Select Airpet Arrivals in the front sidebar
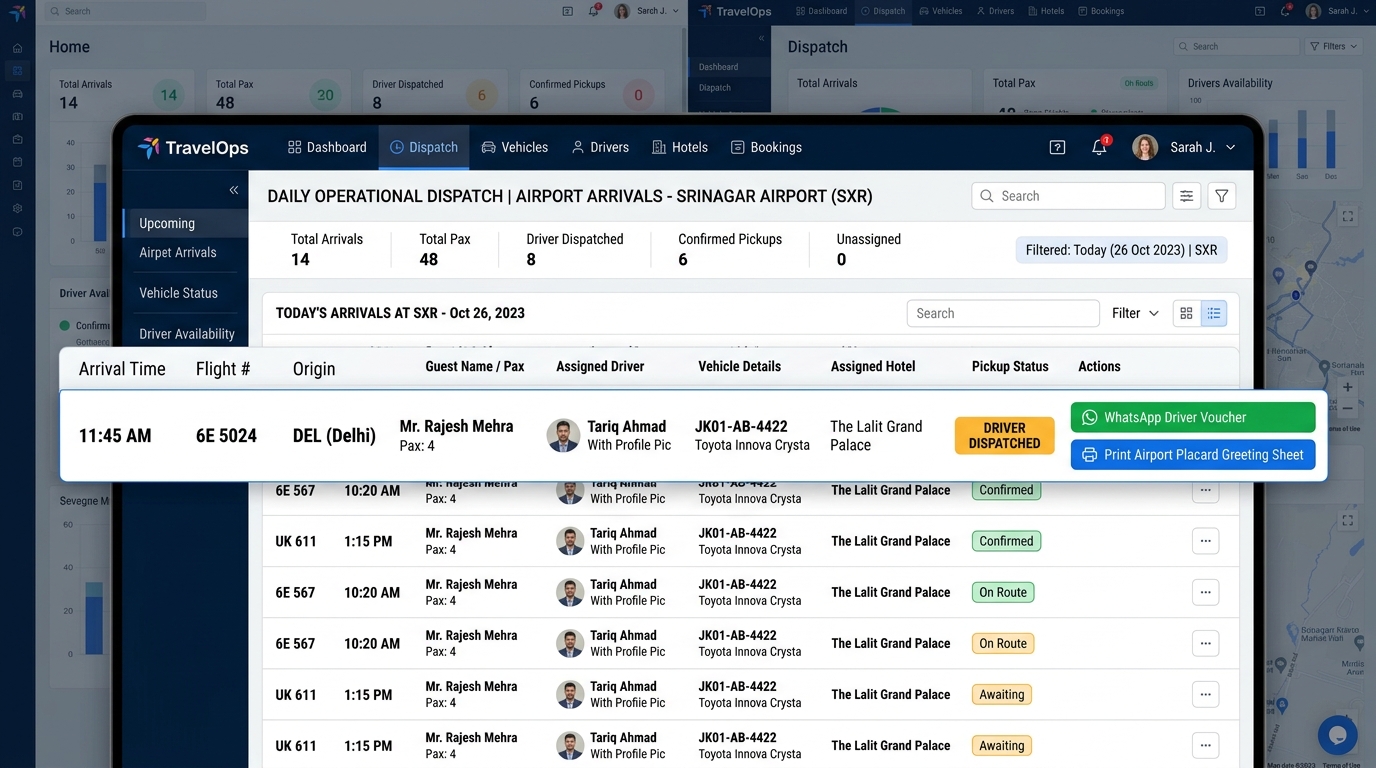Image resolution: width=1376 pixels, height=768 pixels. [x=178, y=253]
